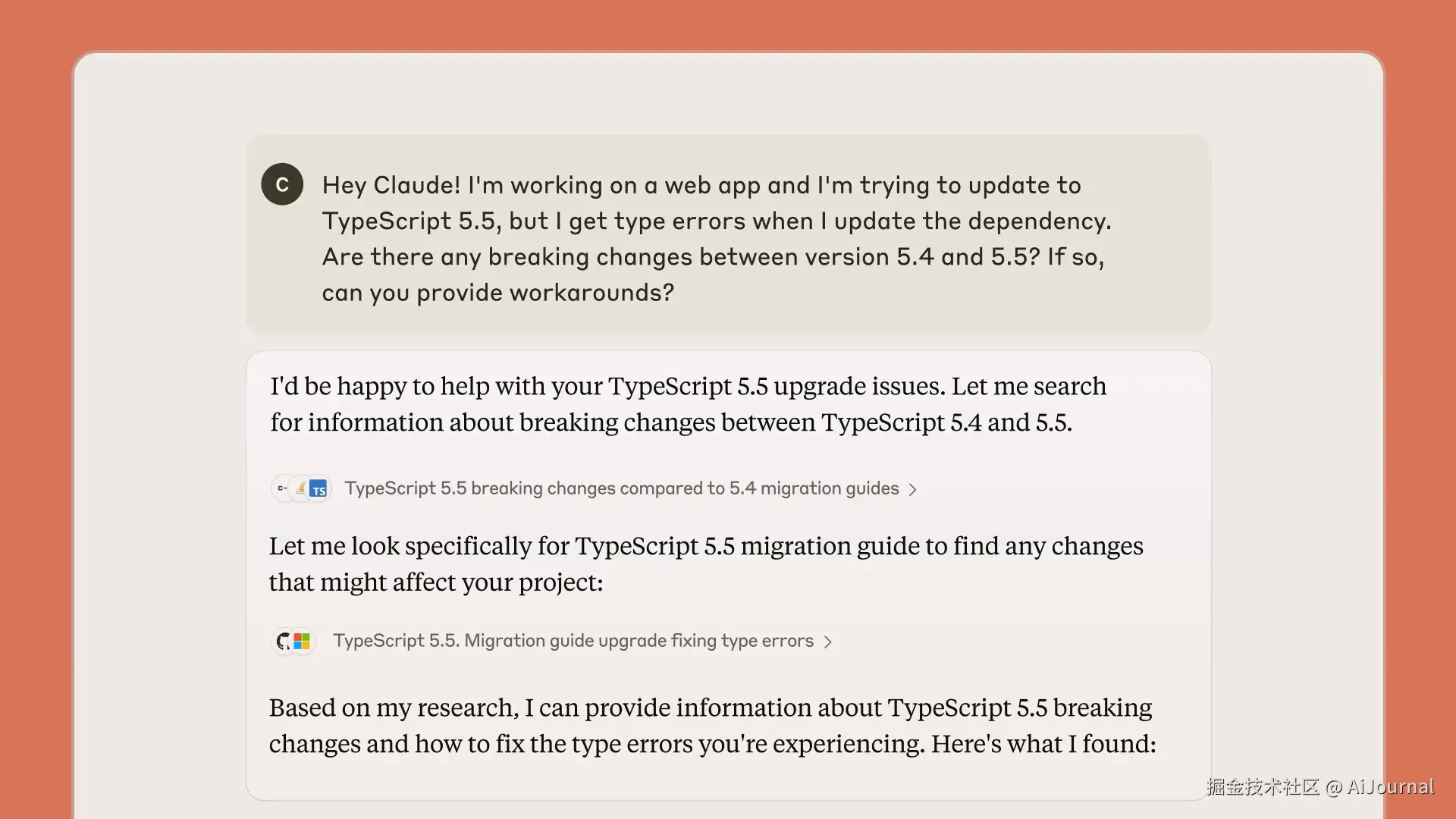This screenshot has width=1456, height=819.
Task: Expand the Migration guide search results chevron
Action: [x=828, y=642]
